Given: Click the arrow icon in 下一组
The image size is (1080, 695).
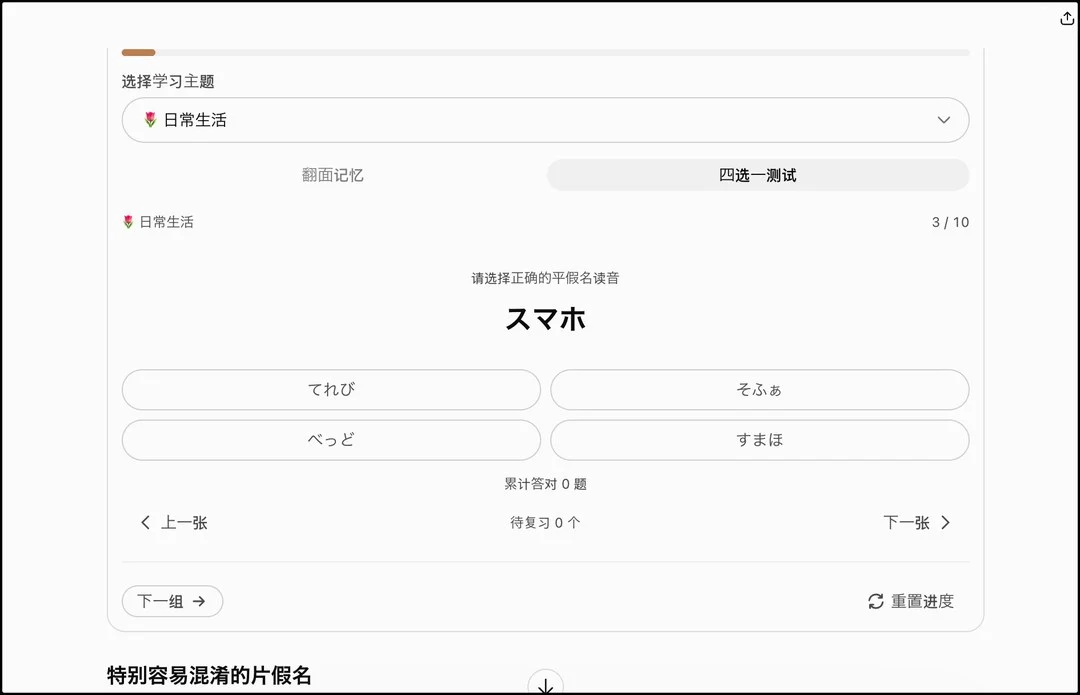Looking at the screenshot, I should point(199,601).
